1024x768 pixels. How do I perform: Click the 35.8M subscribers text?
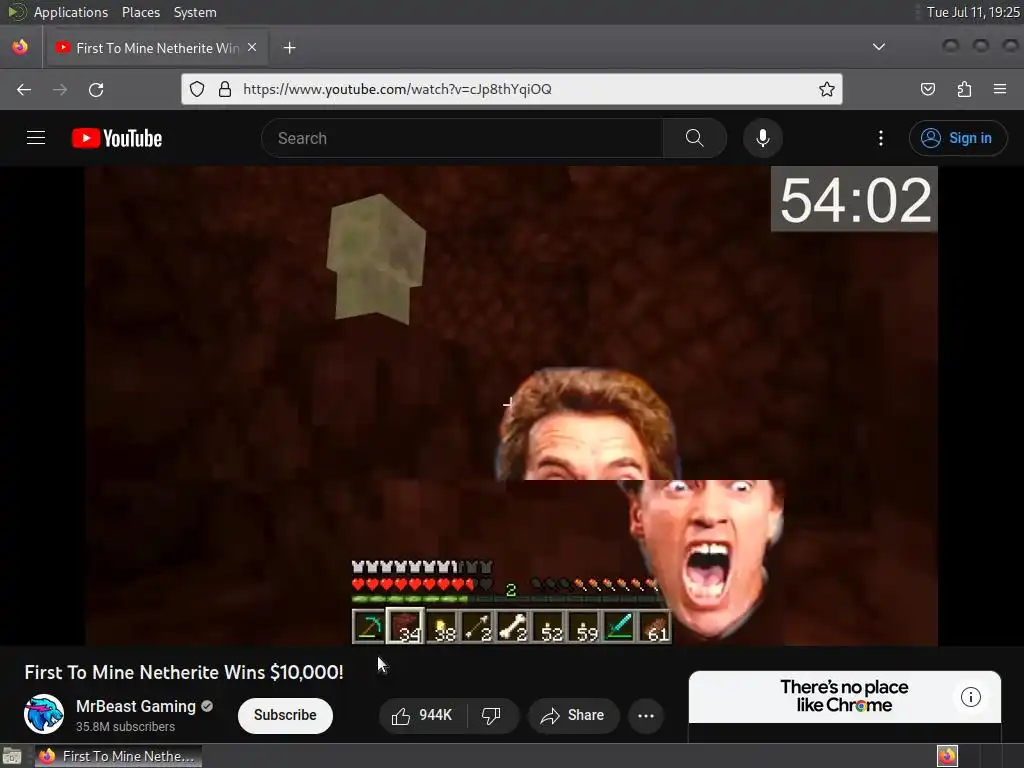click(125, 726)
